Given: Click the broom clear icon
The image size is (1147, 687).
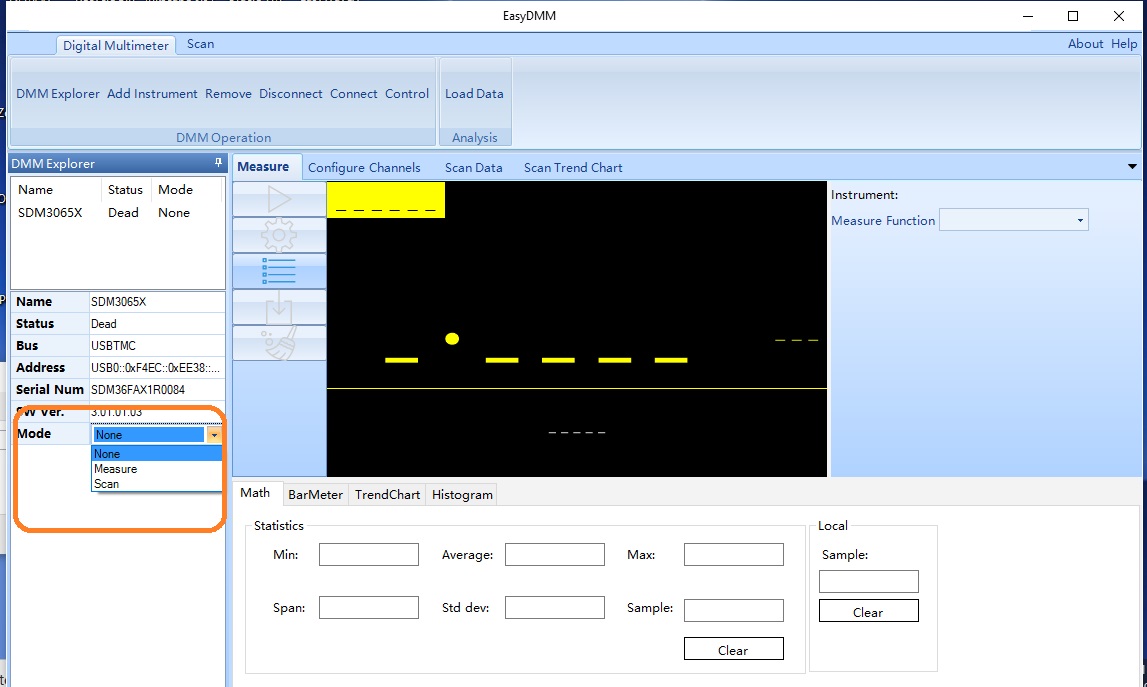Looking at the screenshot, I should 279,343.
